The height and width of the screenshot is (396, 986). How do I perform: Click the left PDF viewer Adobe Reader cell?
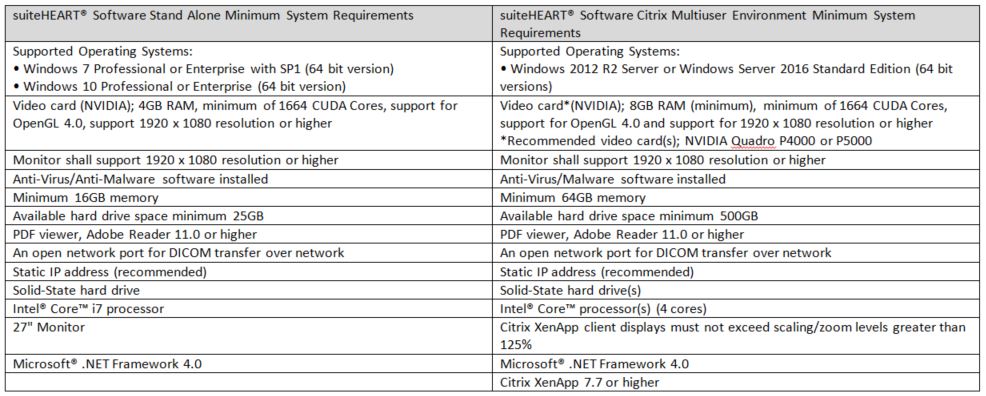pos(248,234)
